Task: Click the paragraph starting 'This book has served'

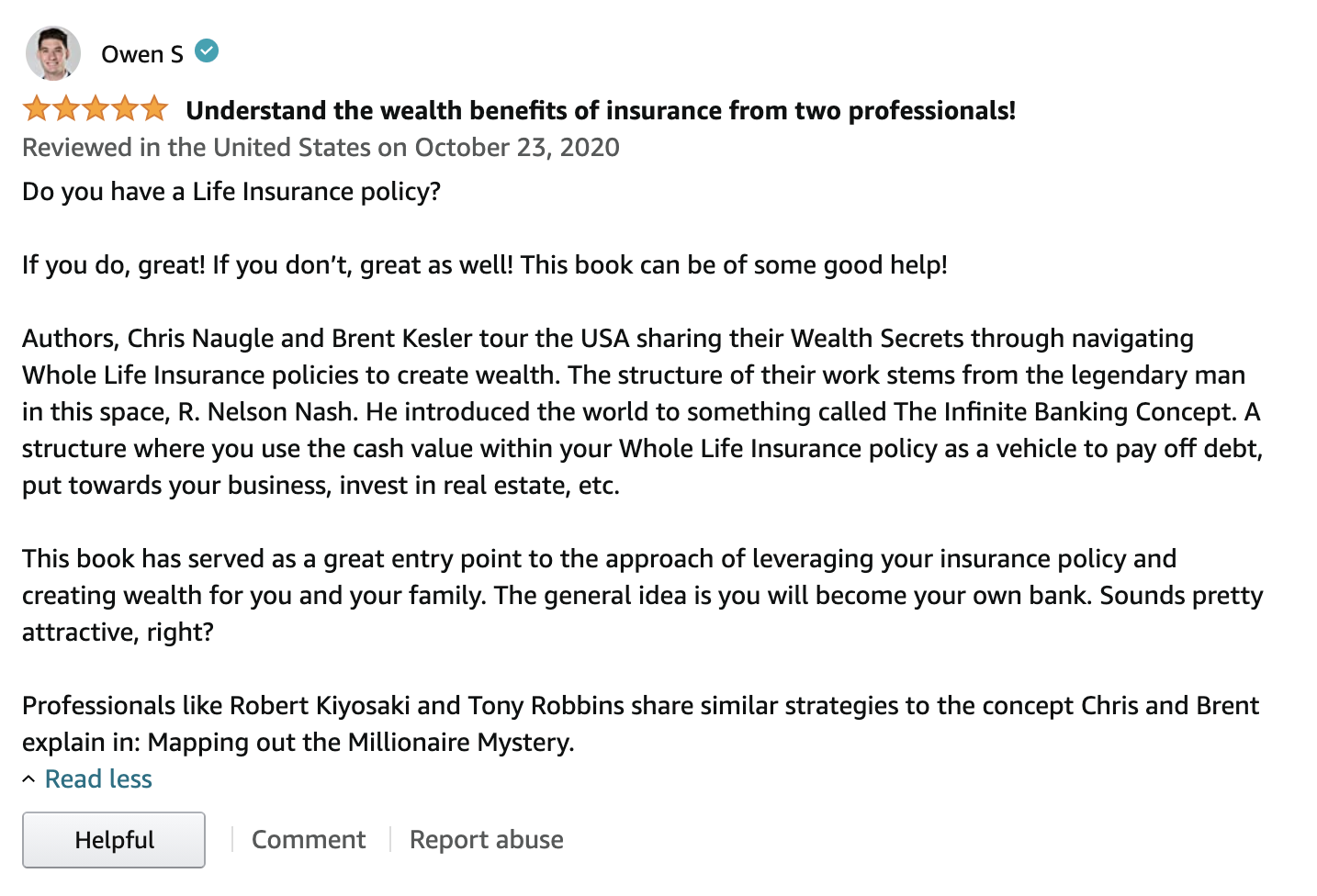Action: pos(643,595)
